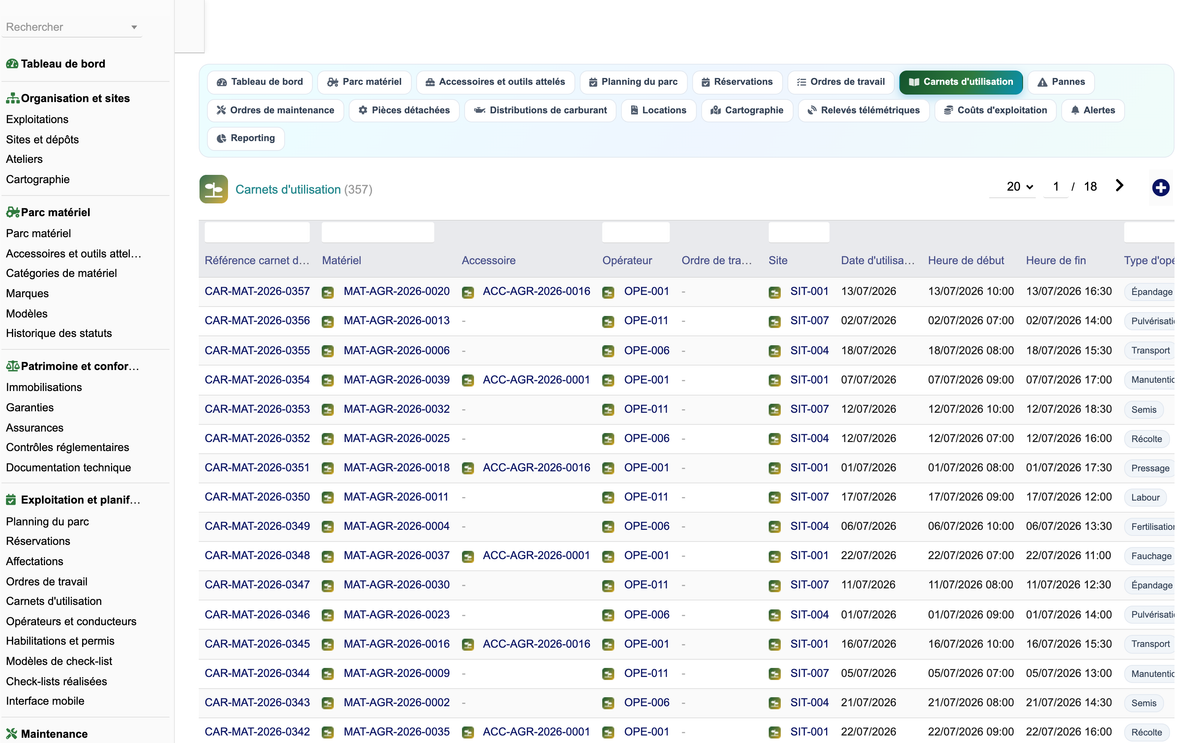Open accessory link ACC-AGR-2026-0001 in CAR-MAT-2026-0348 row
The width and height of the screenshot is (1200, 743).
click(x=536, y=556)
